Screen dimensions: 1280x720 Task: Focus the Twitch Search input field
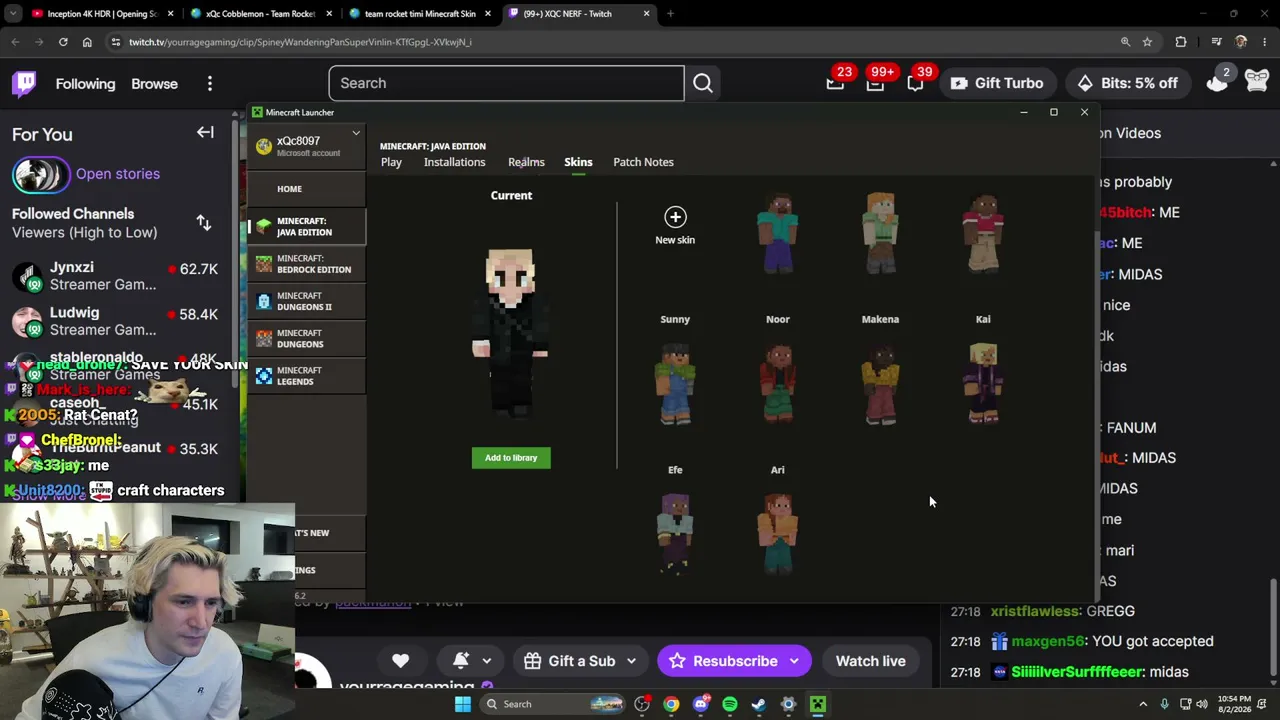pos(507,83)
